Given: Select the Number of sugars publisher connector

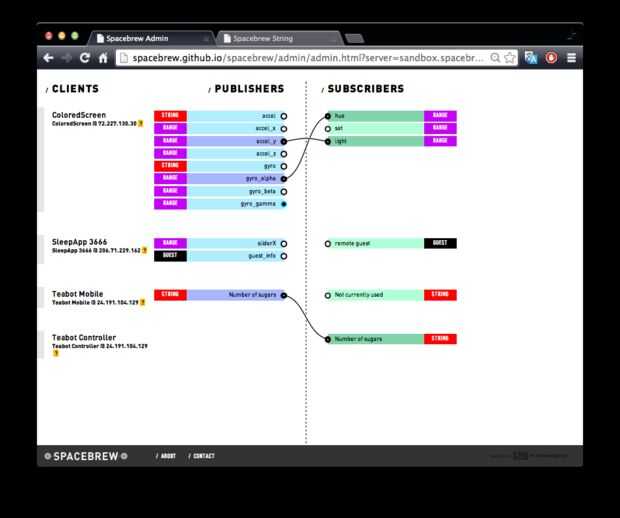Looking at the screenshot, I should pyautogui.click(x=284, y=295).
